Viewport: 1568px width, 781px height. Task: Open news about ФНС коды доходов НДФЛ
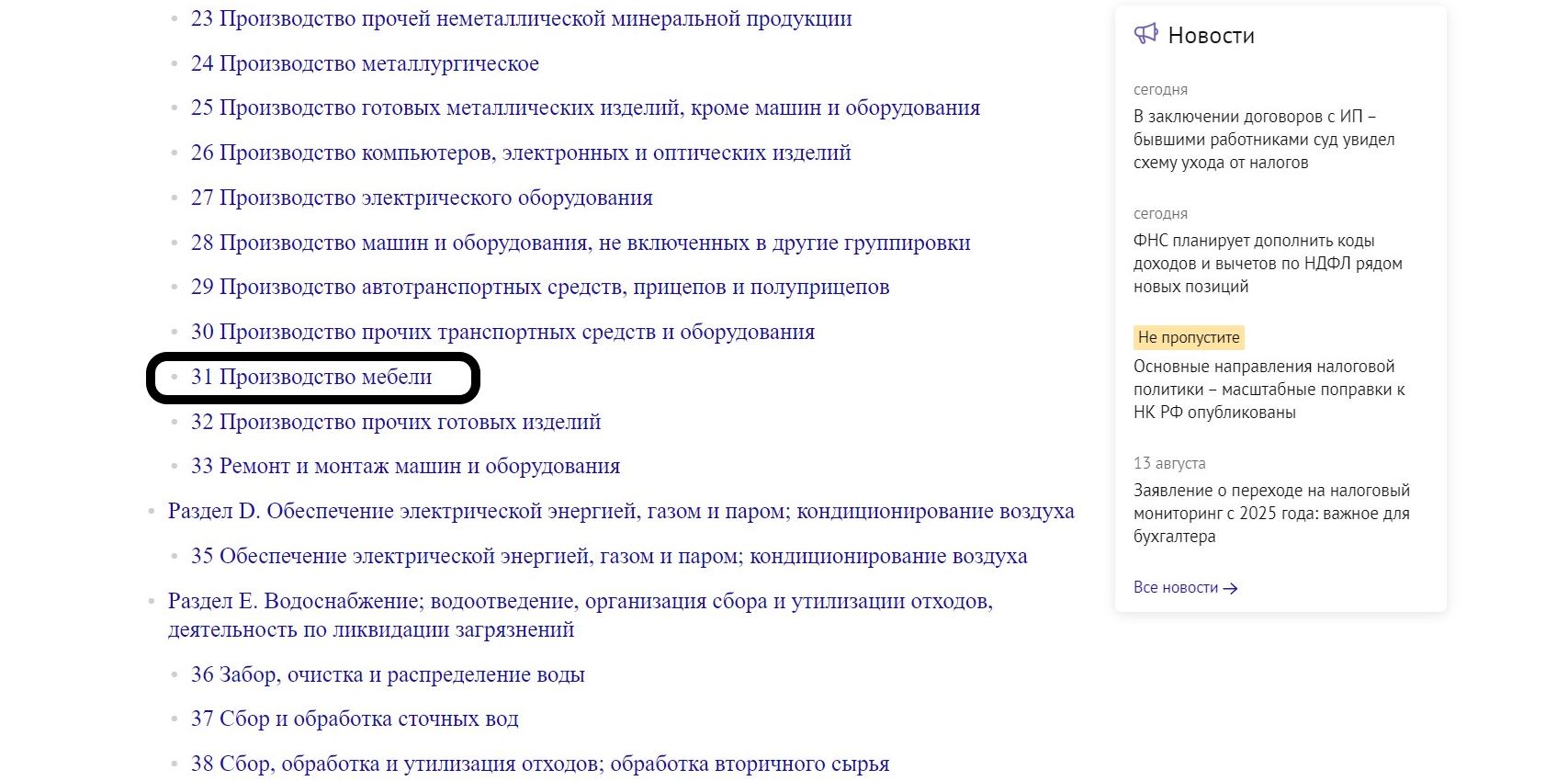click(x=1267, y=264)
